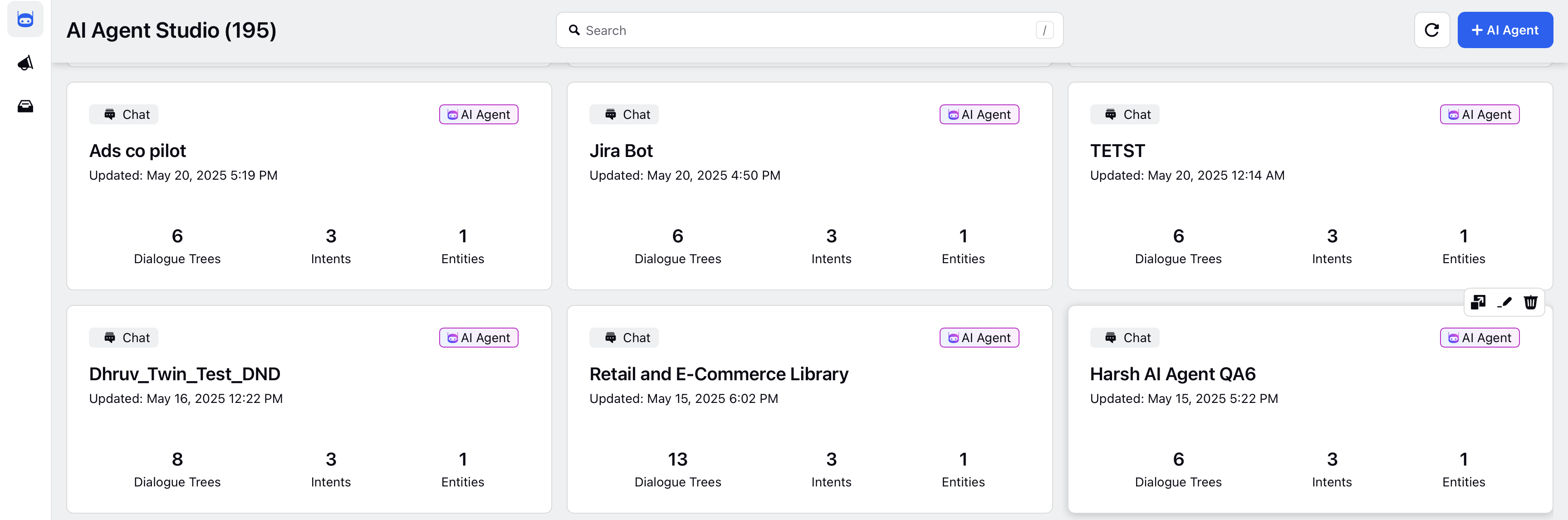Click 3 Intents on Harsh AI Agent QA6

1332,470
